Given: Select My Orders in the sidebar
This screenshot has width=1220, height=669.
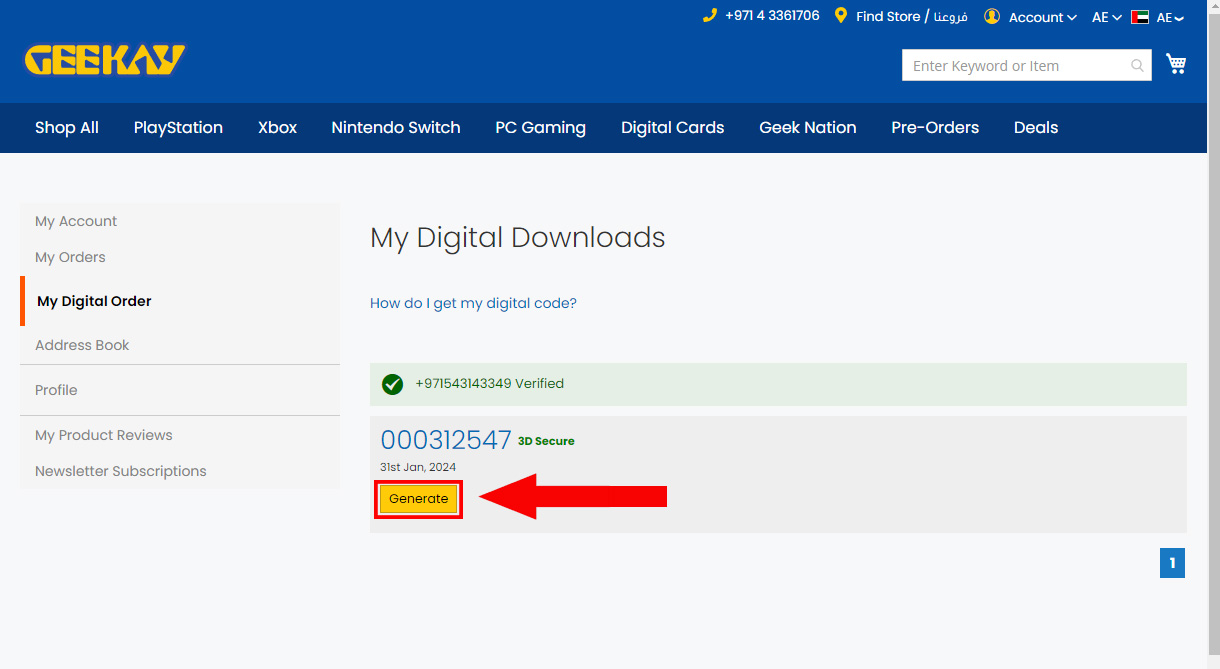Looking at the screenshot, I should 70,257.
